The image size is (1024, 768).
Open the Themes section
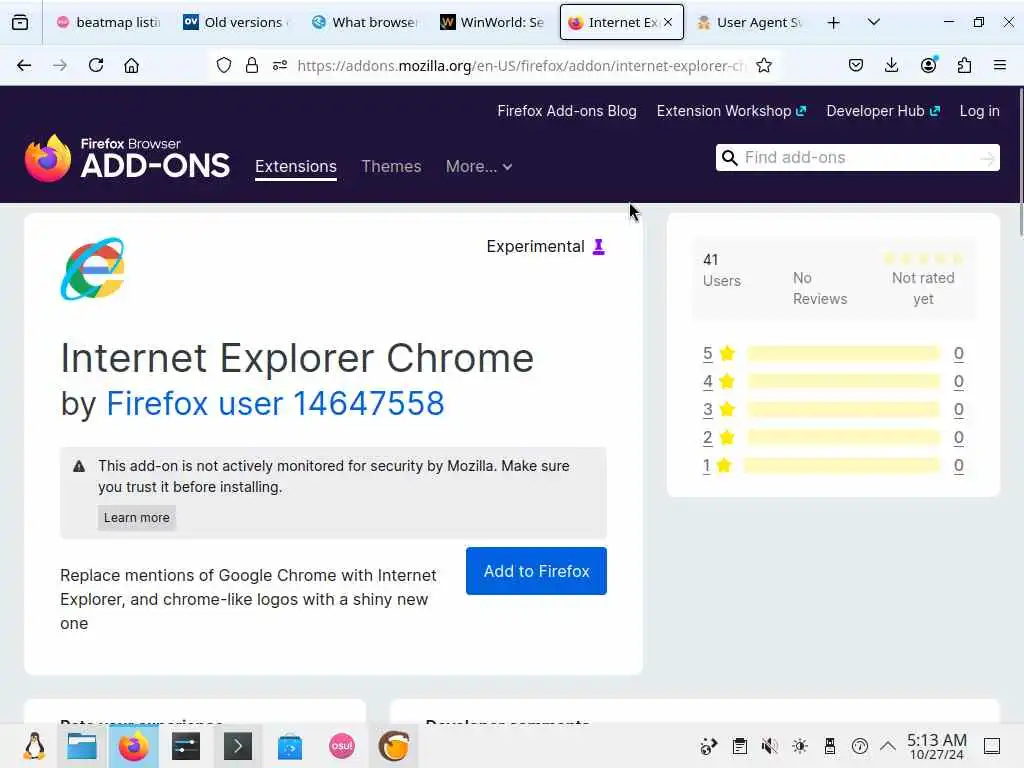click(x=391, y=167)
